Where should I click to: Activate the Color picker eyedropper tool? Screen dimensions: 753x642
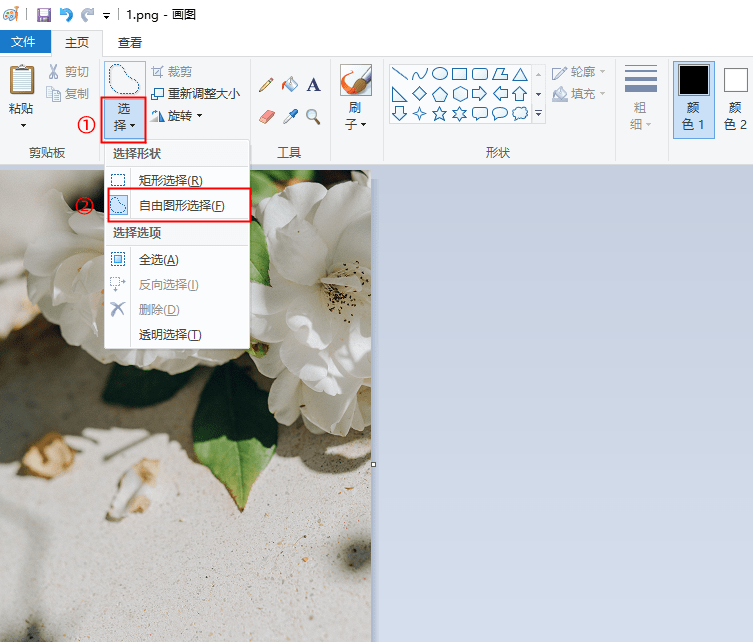click(x=290, y=116)
